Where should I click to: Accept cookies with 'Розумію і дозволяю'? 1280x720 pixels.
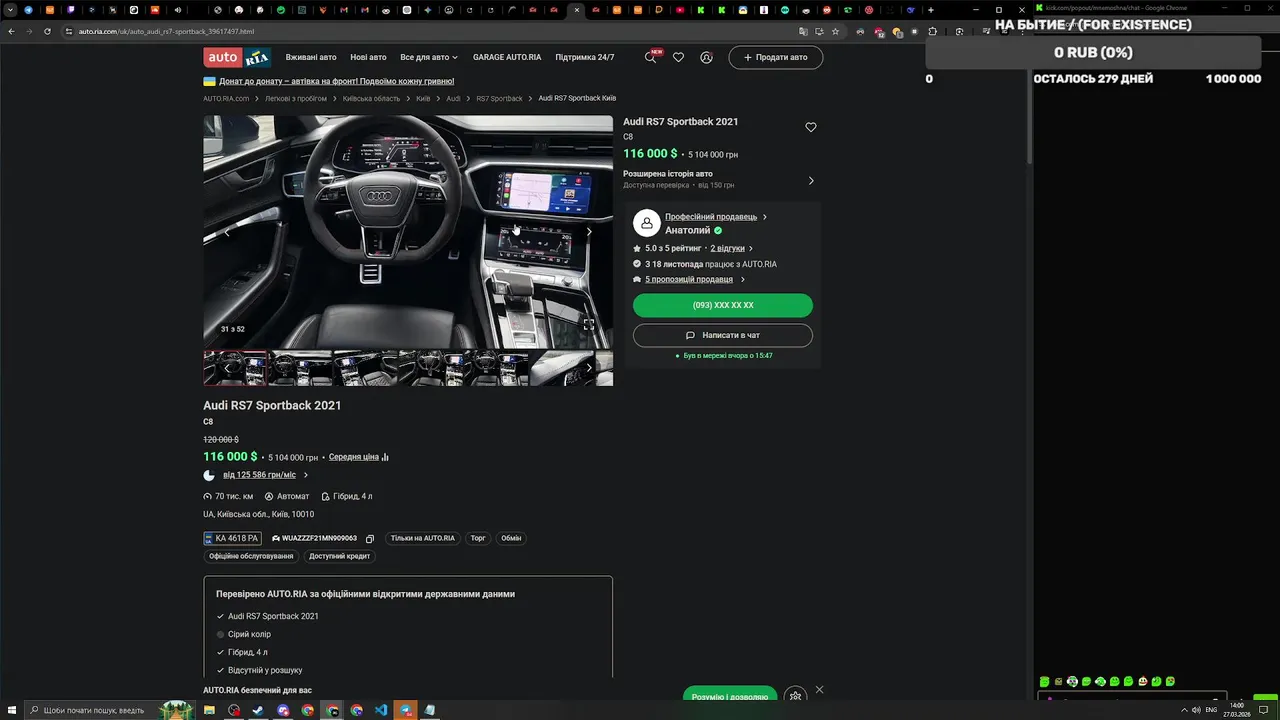[730, 696]
